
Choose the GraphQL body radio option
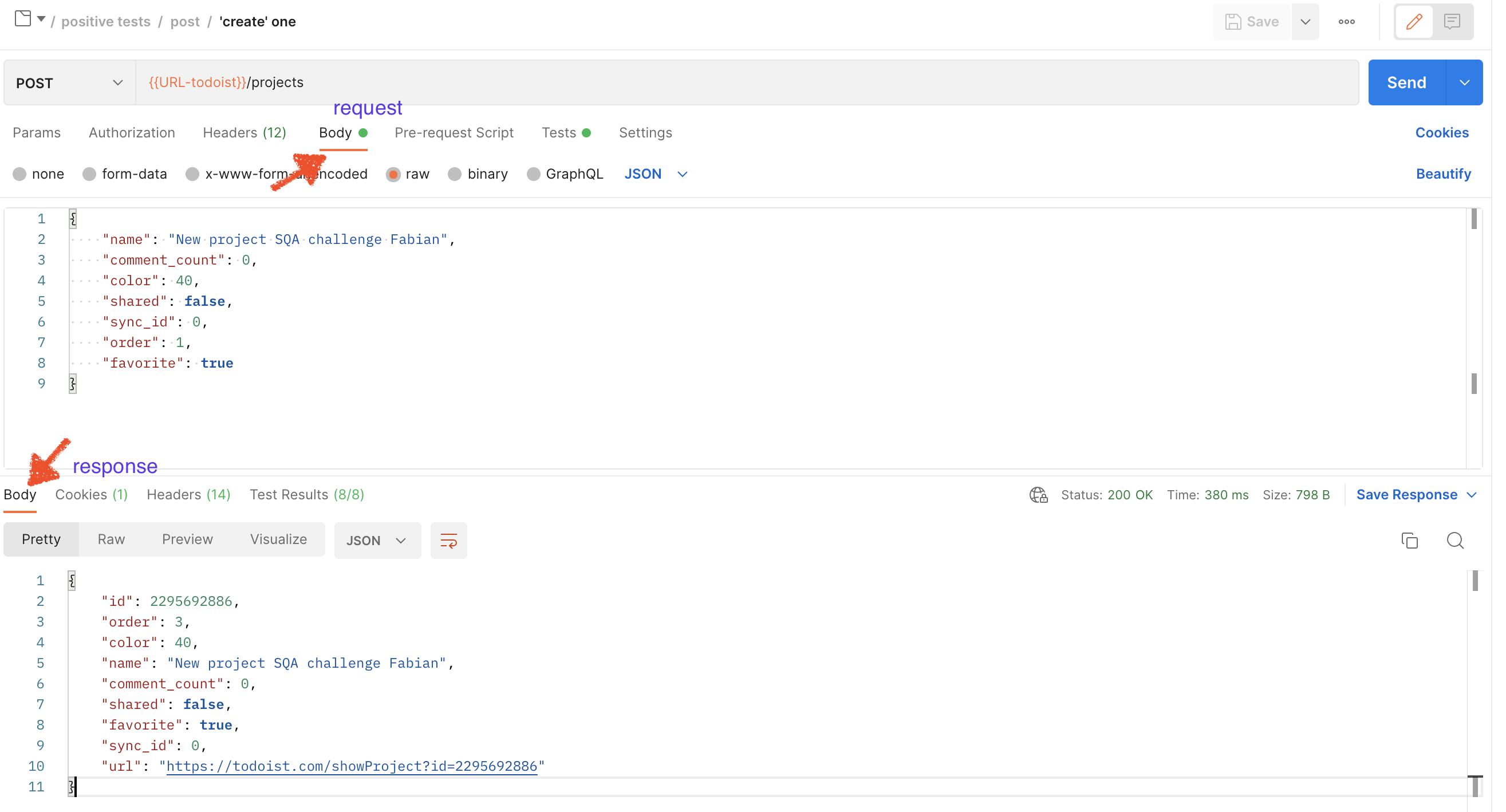tap(533, 174)
